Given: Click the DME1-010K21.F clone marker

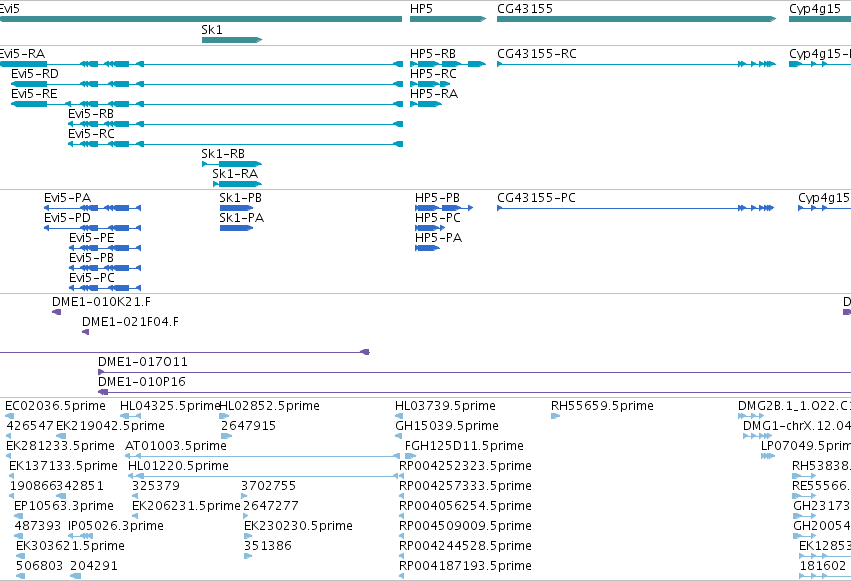Looking at the screenshot, I should tap(56, 312).
